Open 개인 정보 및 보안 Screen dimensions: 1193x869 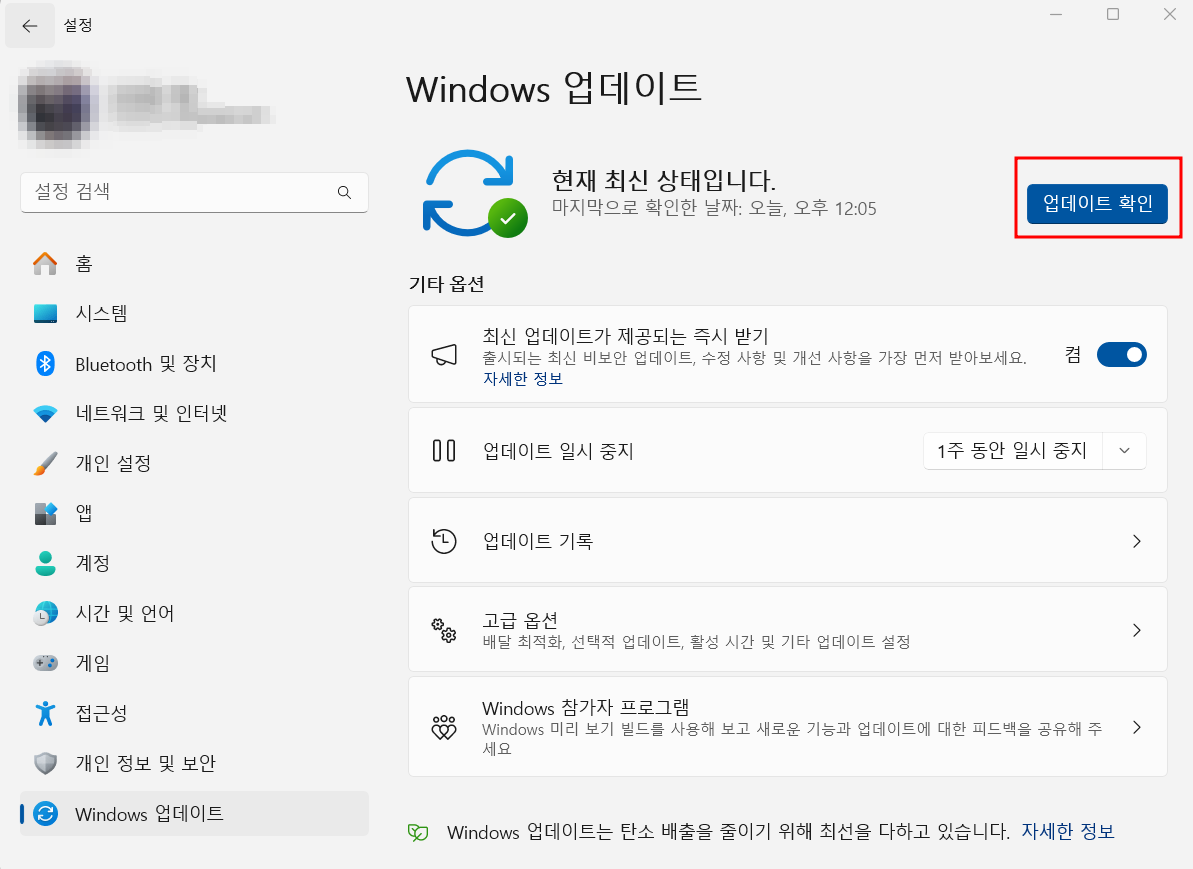[x=194, y=763]
